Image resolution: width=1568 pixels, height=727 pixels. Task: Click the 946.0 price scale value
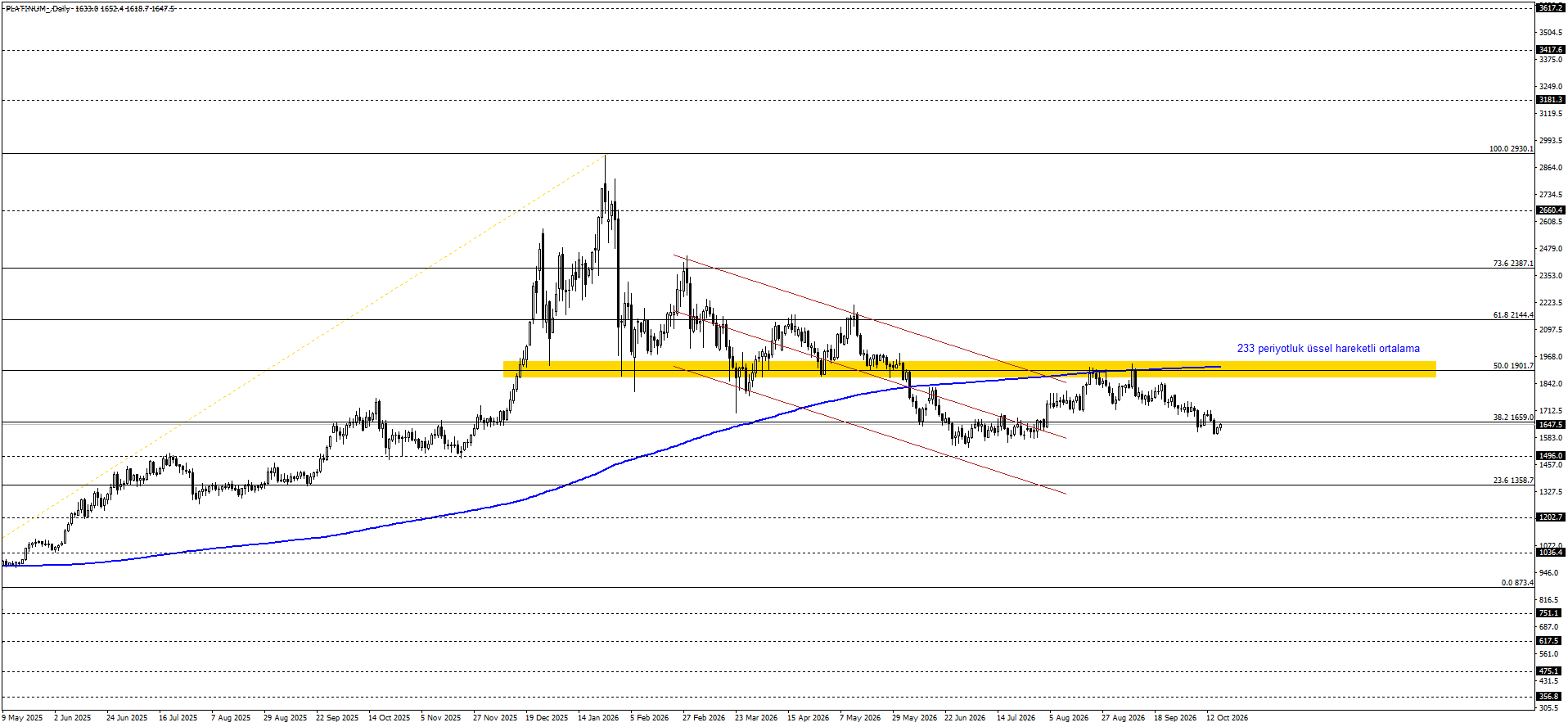[x=1548, y=573]
